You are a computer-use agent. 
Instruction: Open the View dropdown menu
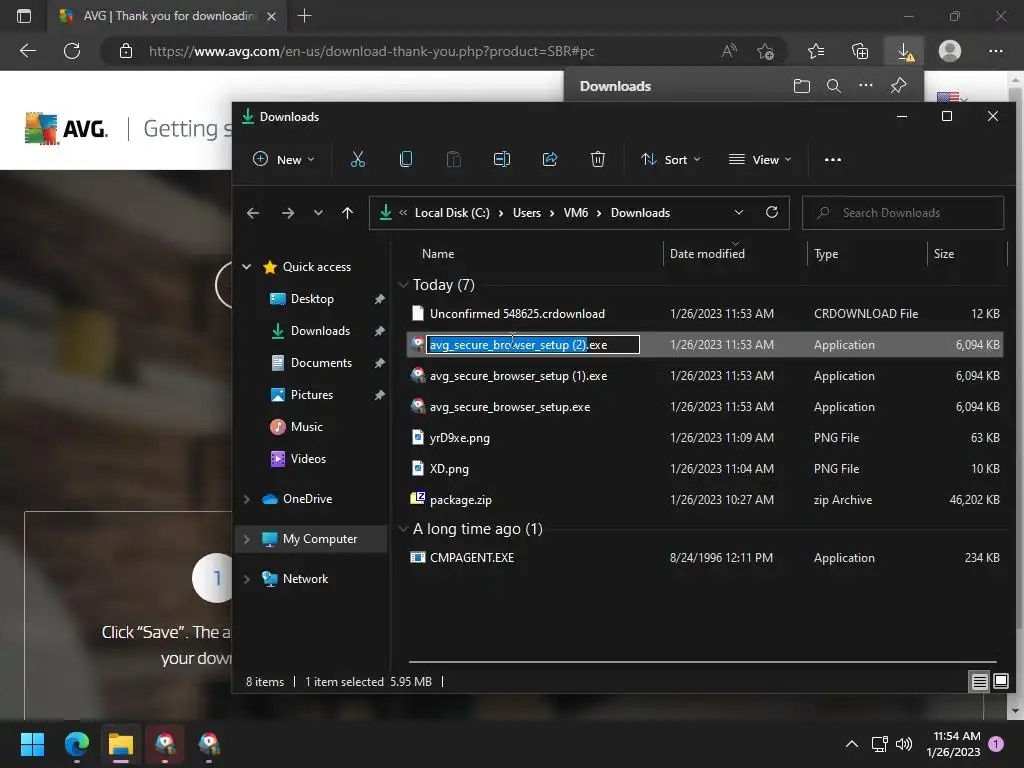760,159
